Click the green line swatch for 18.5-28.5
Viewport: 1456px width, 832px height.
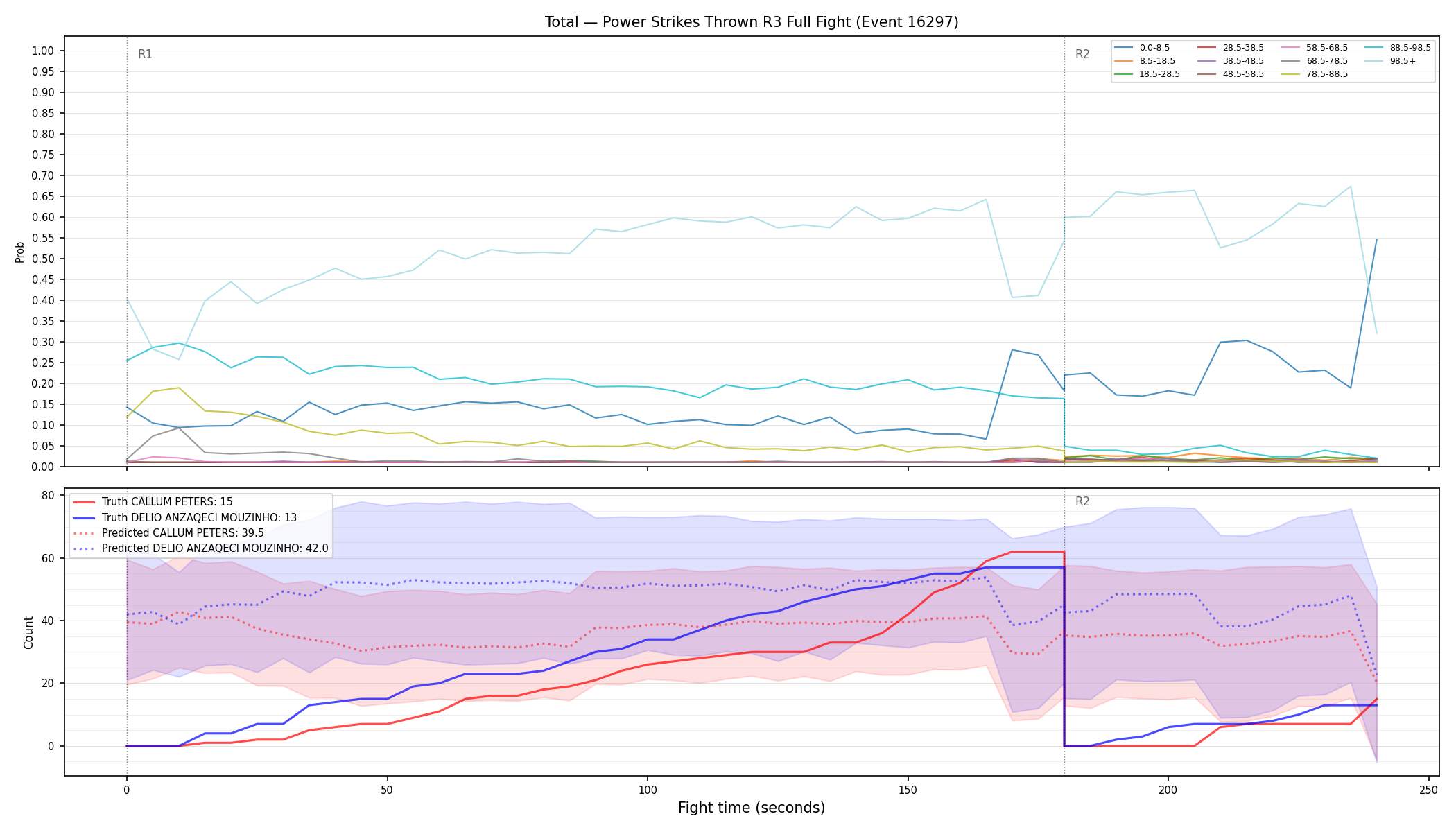click(1124, 74)
